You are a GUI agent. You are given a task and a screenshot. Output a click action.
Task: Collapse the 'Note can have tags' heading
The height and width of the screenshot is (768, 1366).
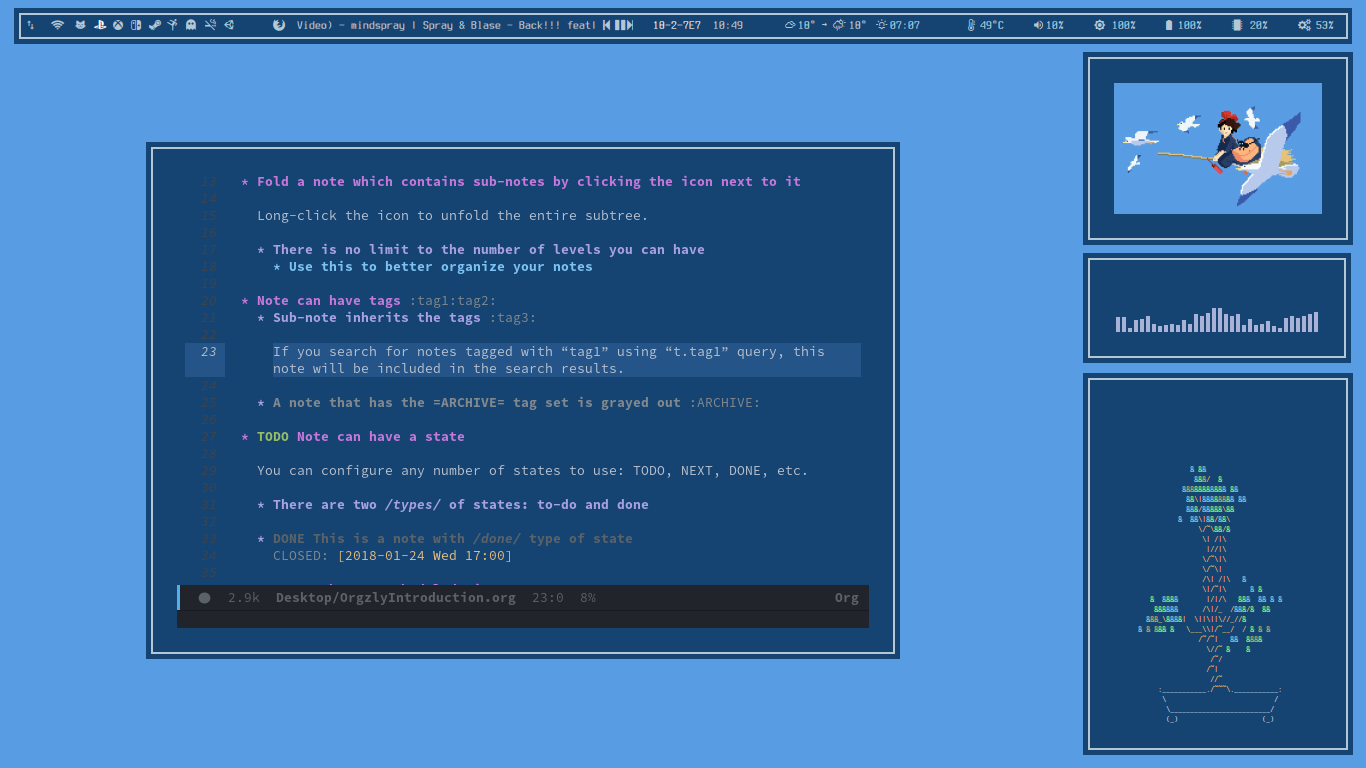(x=245, y=301)
